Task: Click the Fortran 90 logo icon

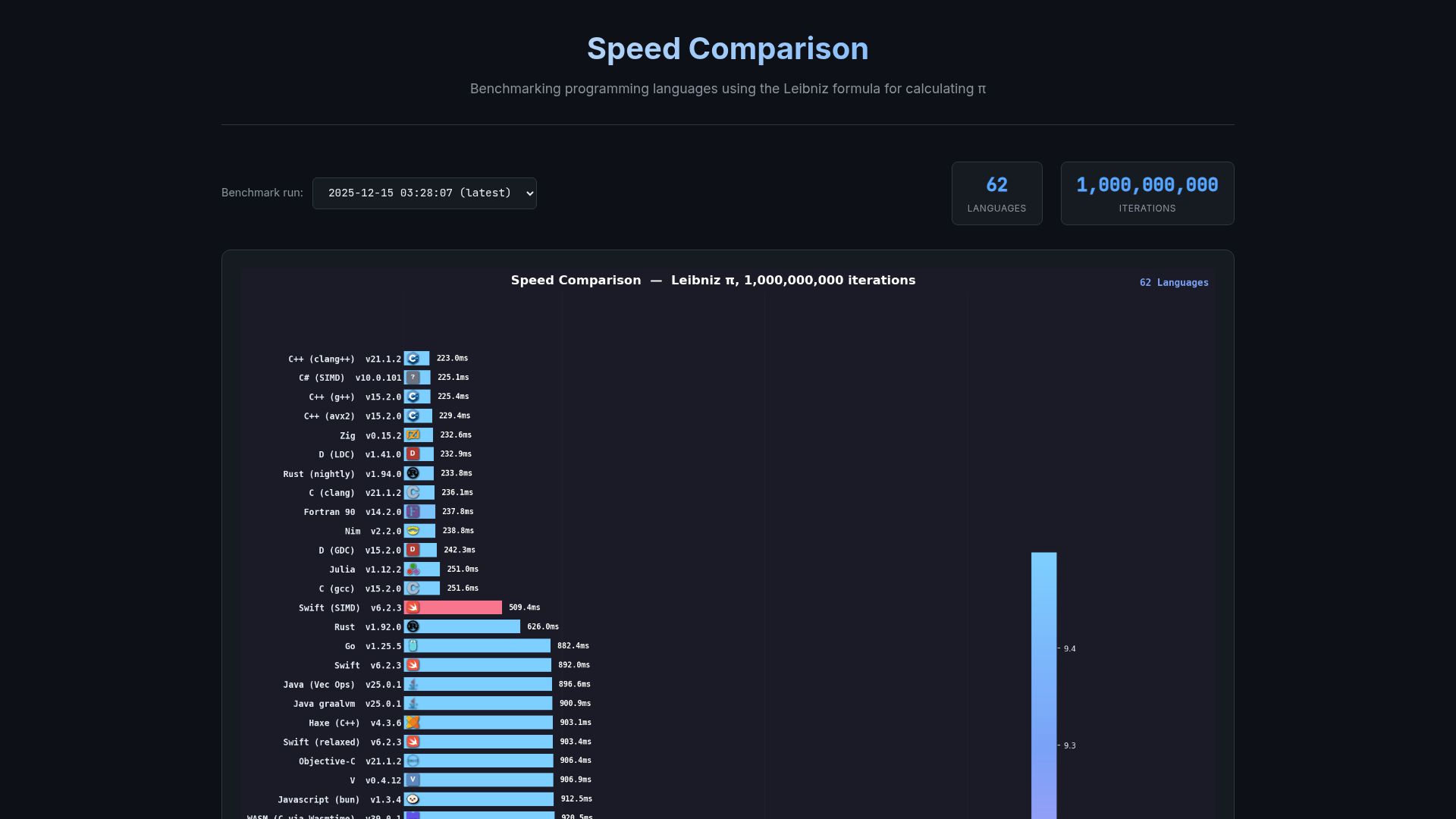Action: tap(413, 512)
